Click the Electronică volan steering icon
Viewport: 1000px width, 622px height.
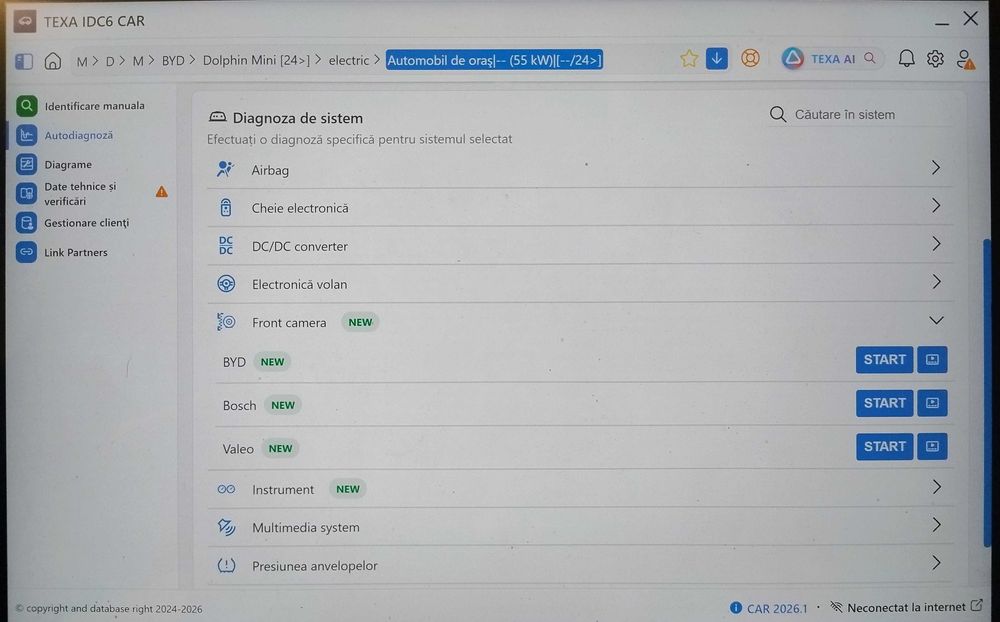(226, 283)
